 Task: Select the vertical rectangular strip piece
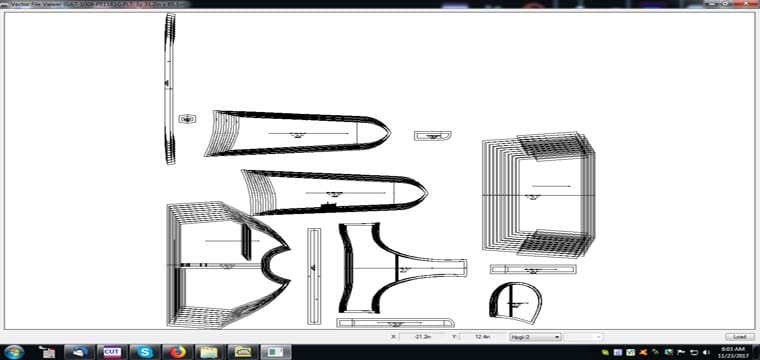pyautogui.click(x=314, y=276)
